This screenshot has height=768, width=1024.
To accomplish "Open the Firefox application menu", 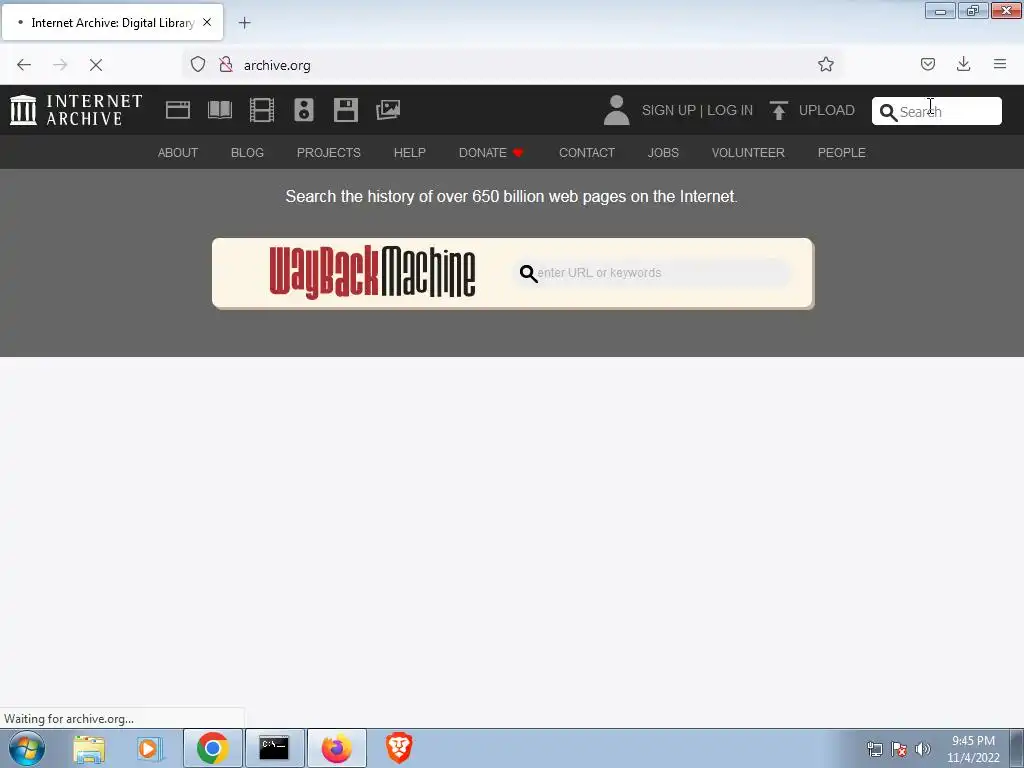I will pyautogui.click(x=1000, y=64).
